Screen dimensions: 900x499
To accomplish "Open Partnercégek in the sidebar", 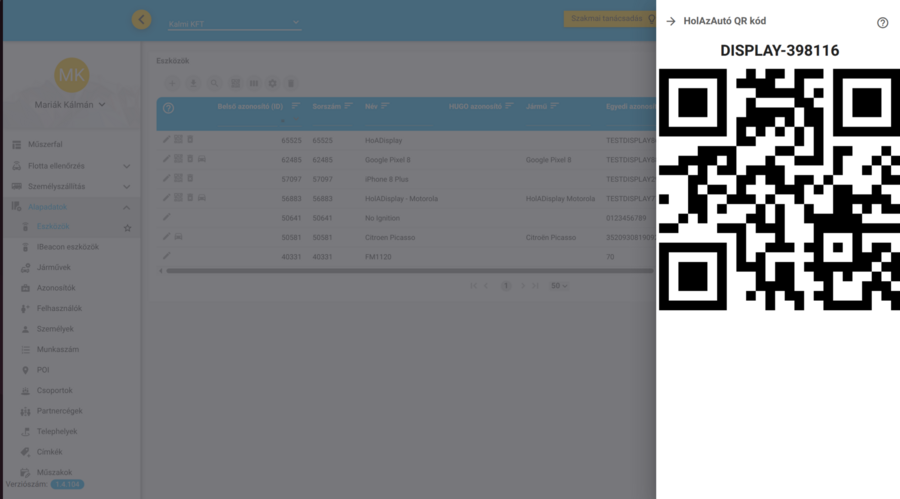I will point(60,411).
